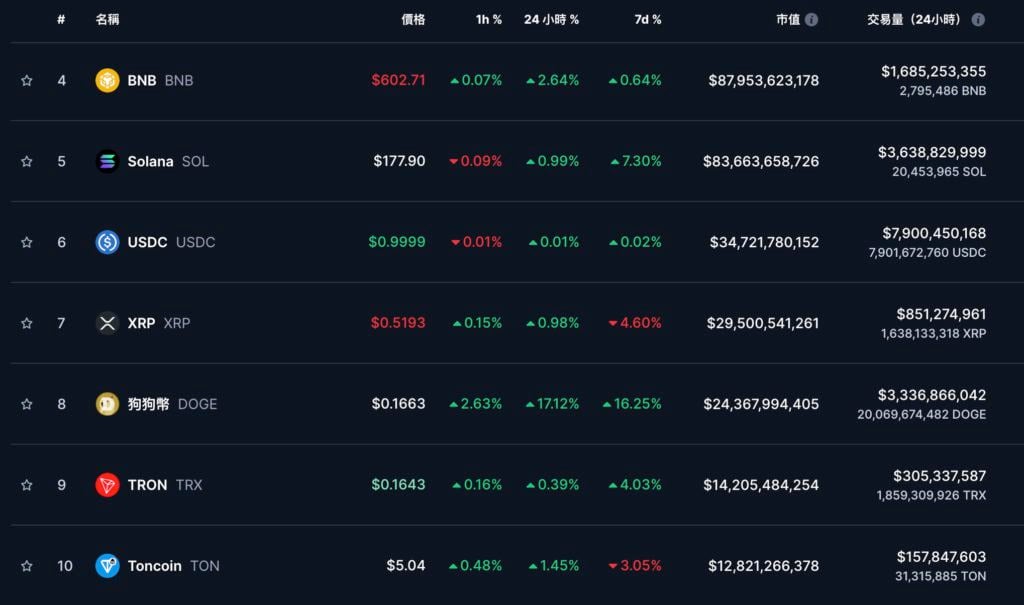Click TRON market cap value $14,205,484,254
Screen dimensions: 1024x605
tap(763, 485)
